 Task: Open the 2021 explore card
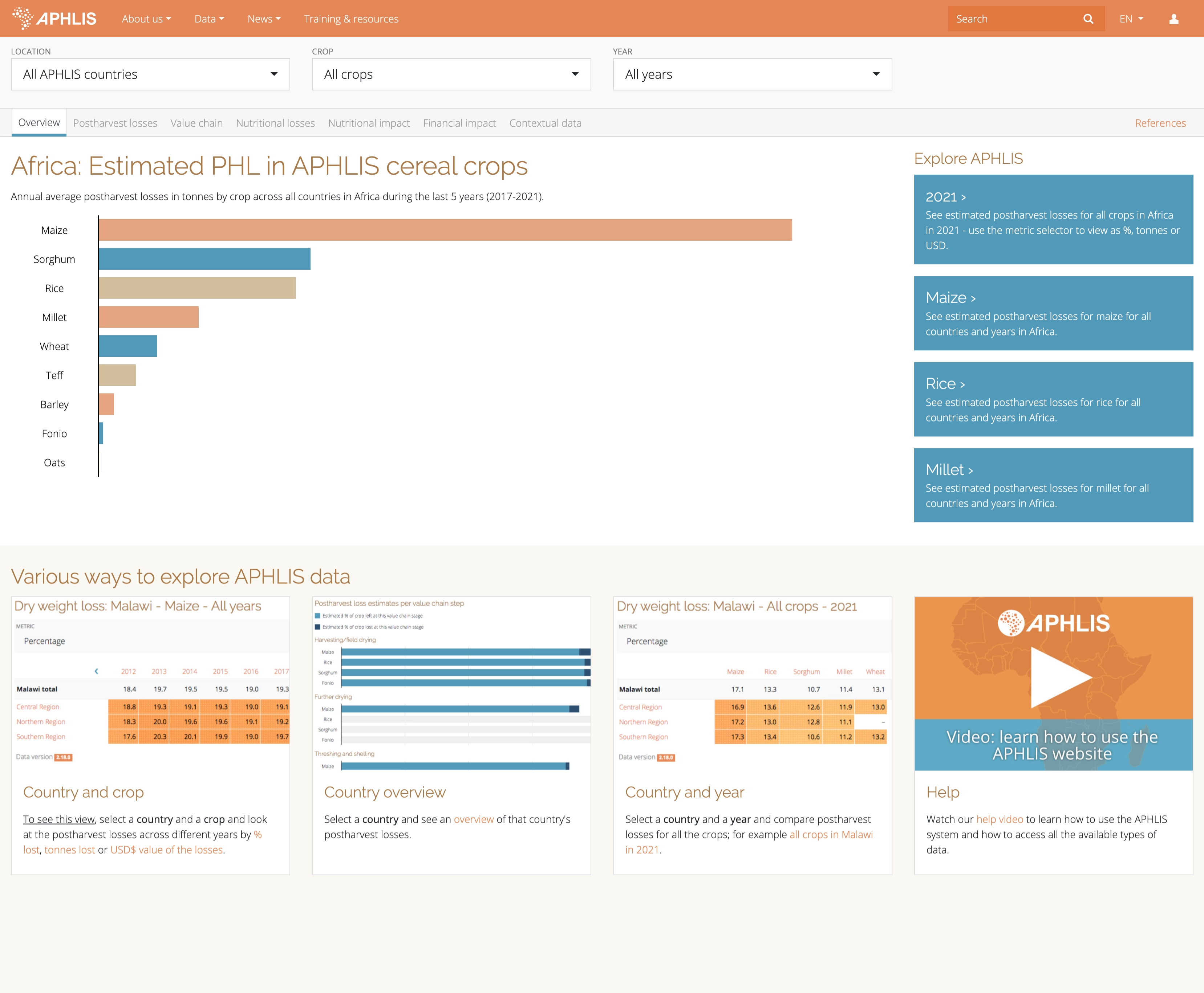pyautogui.click(x=1053, y=220)
